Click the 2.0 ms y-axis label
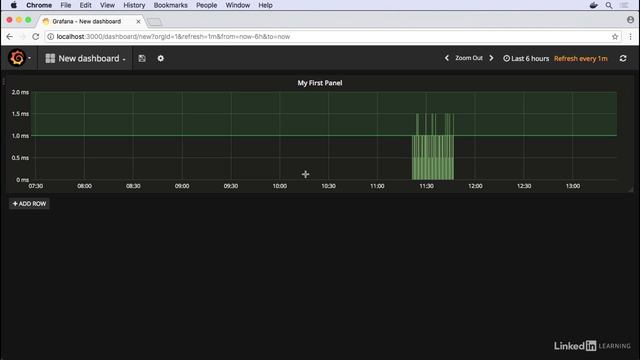This screenshot has height=360, width=640. (20, 92)
